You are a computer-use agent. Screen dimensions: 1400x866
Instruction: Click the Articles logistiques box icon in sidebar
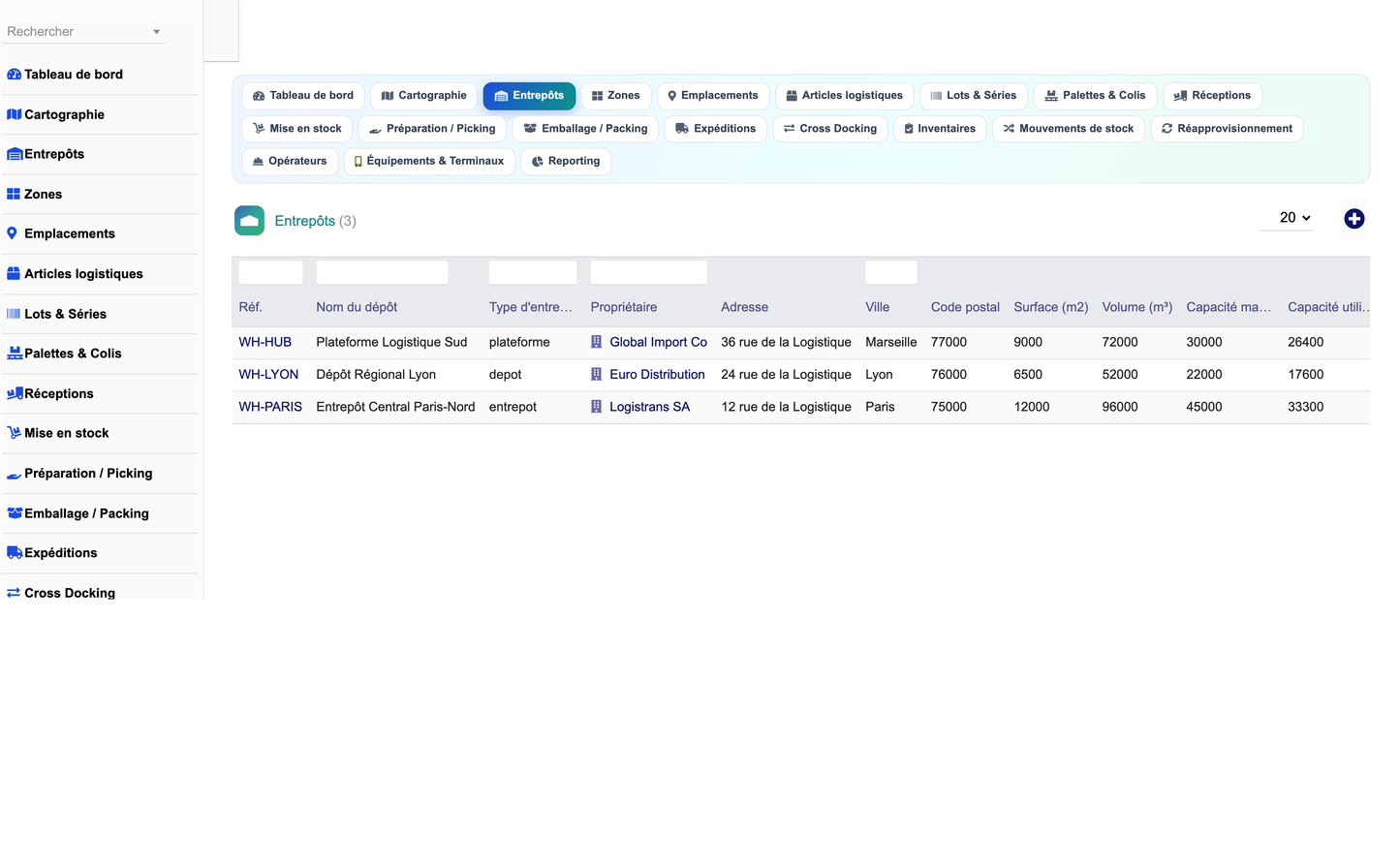14,273
